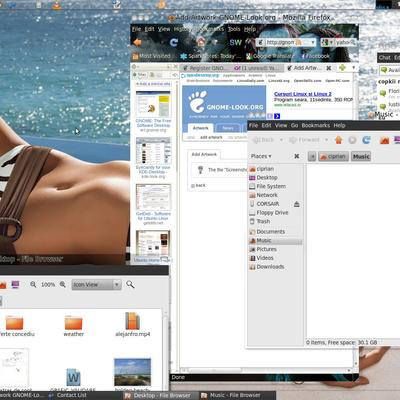The height and width of the screenshot is (400, 400).
Task: Click Stop loading icon in Music browser
Action: point(352,140)
